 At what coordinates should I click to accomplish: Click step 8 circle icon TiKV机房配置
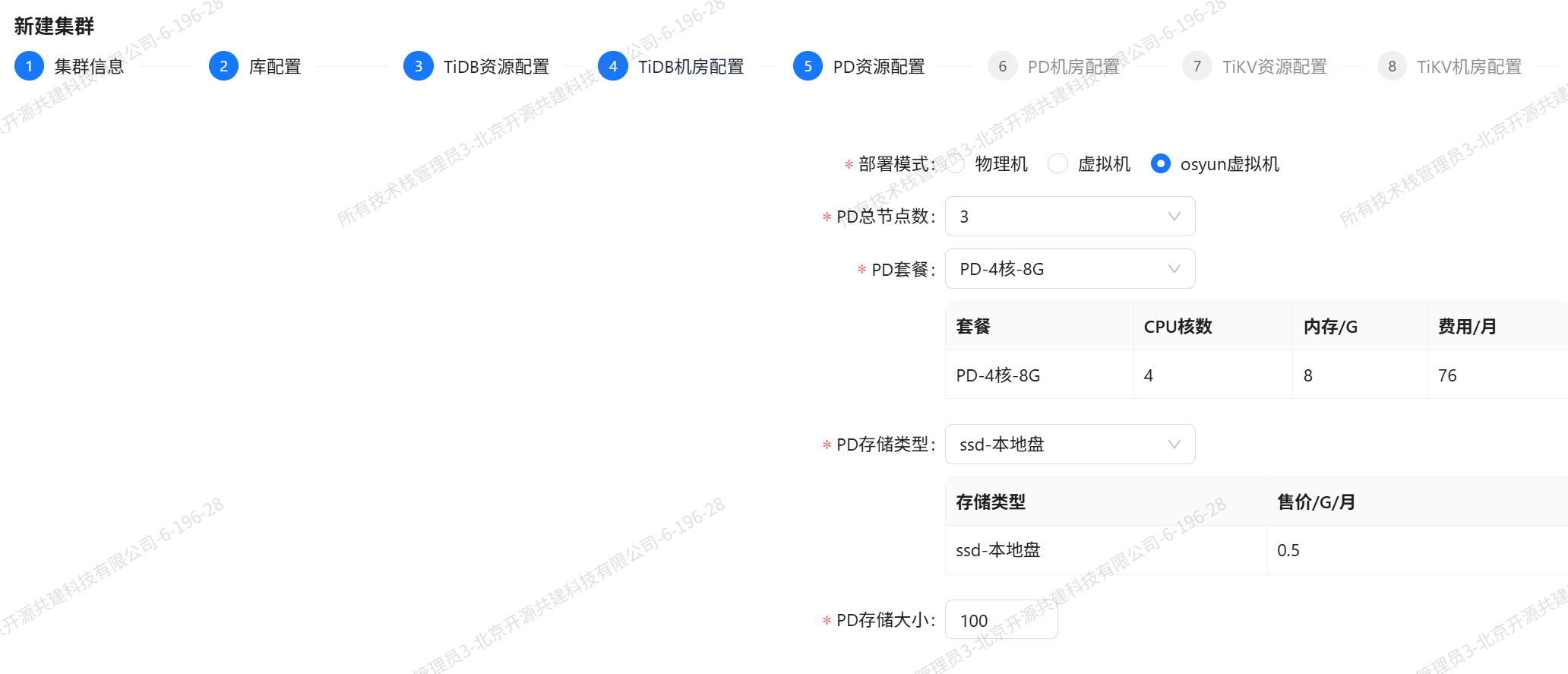pyautogui.click(x=1392, y=66)
